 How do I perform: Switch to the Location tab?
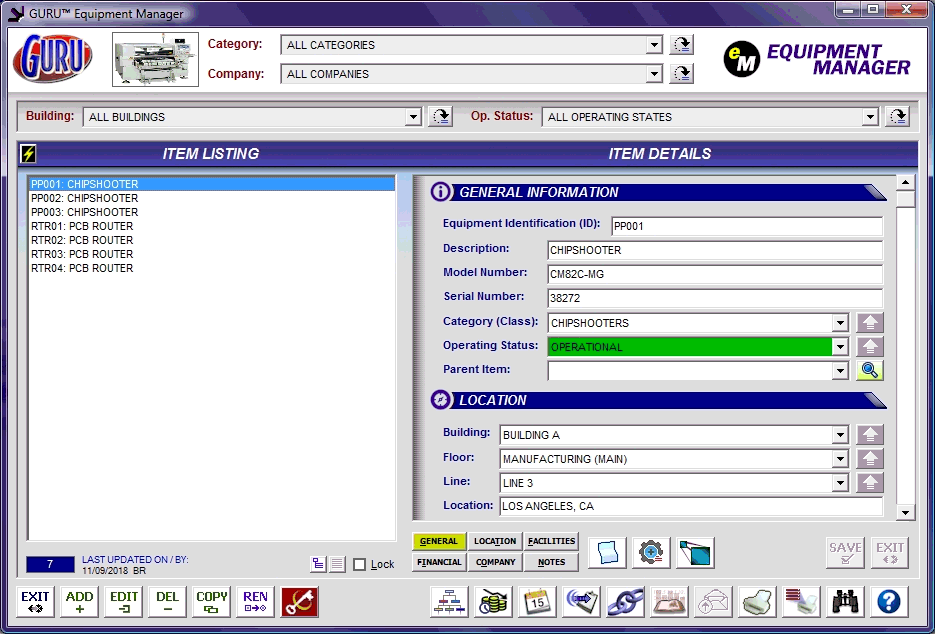495,541
